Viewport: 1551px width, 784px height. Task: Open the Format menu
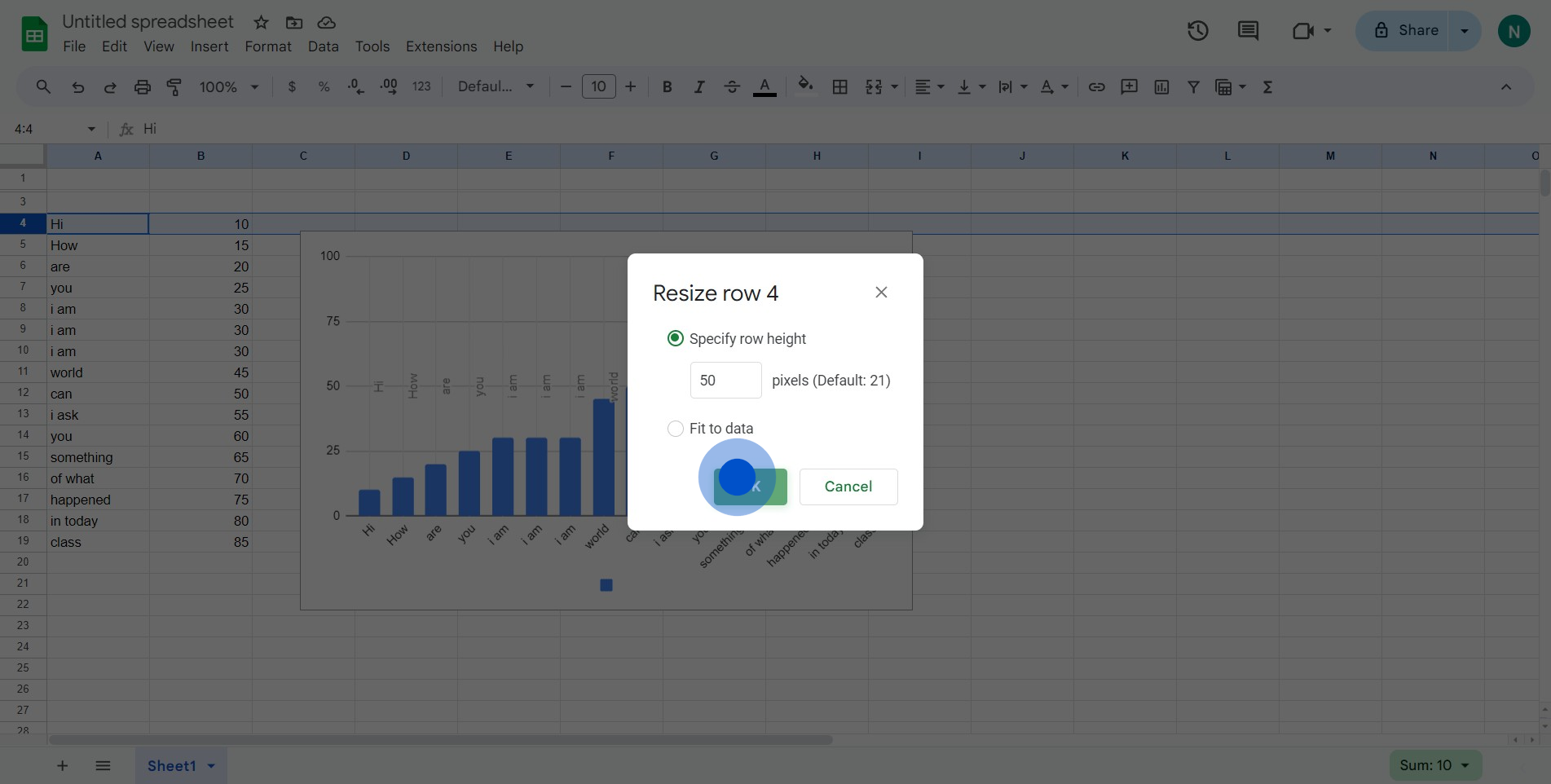(268, 46)
